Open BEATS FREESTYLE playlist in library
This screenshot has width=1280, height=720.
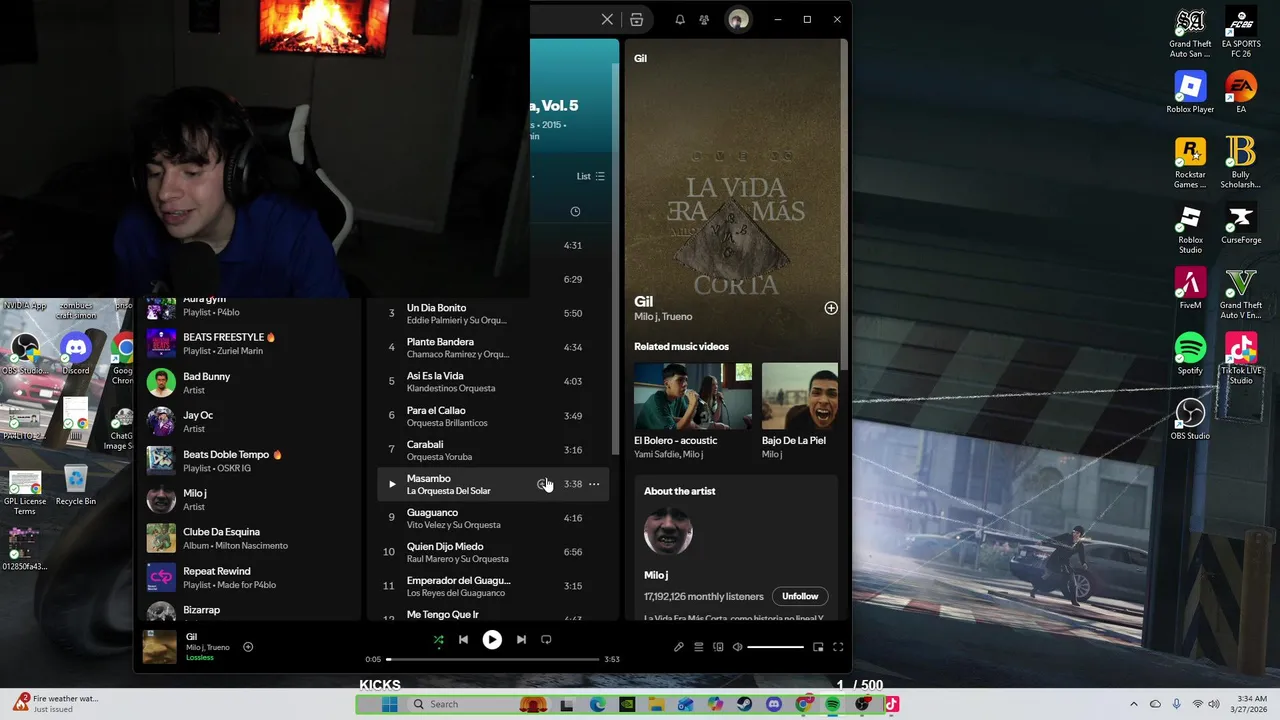coord(250,344)
